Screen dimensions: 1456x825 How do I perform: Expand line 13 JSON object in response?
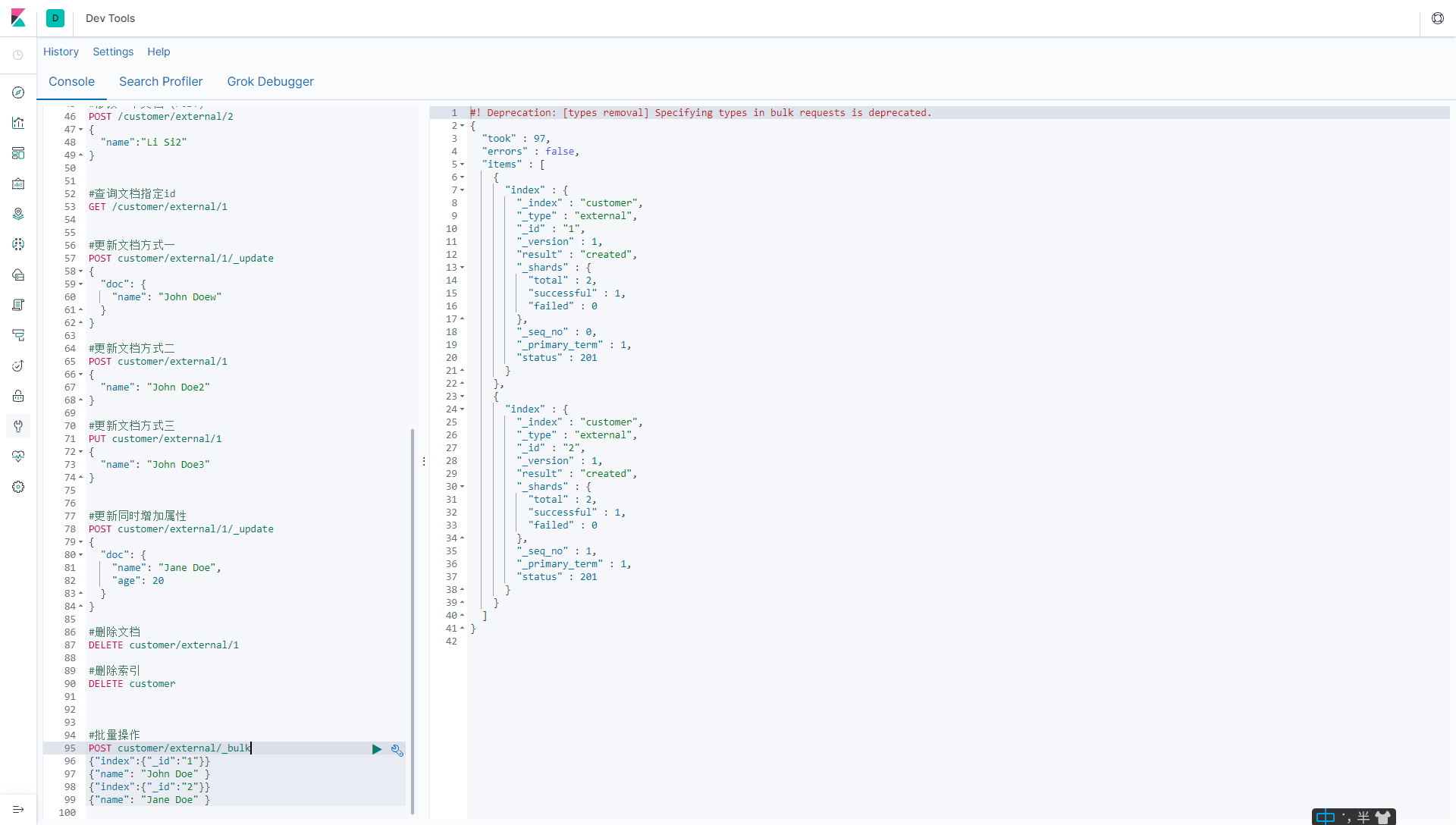[462, 267]
